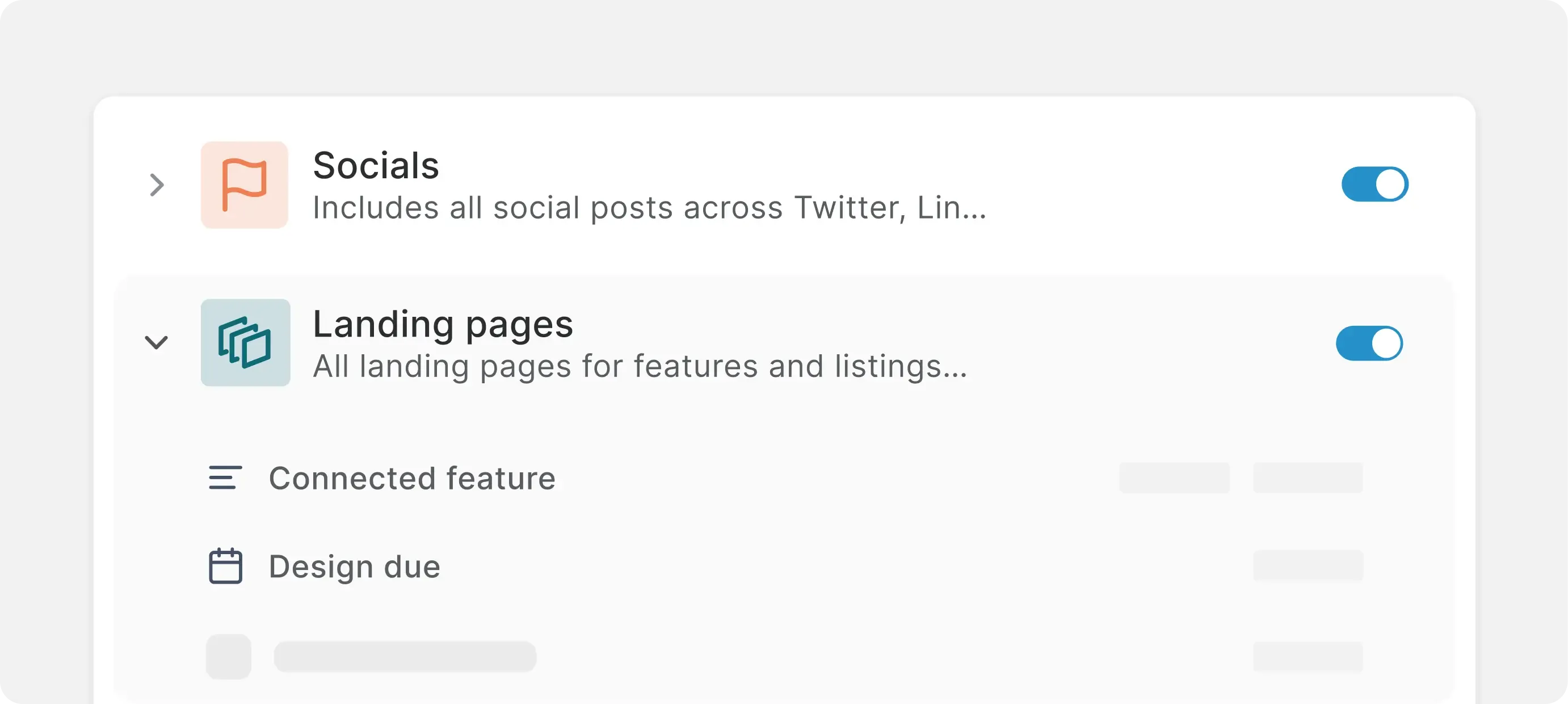Click the calendar icon beside Design due
The width and height of the screenshot is (1568, 704).
pos(225,567)
